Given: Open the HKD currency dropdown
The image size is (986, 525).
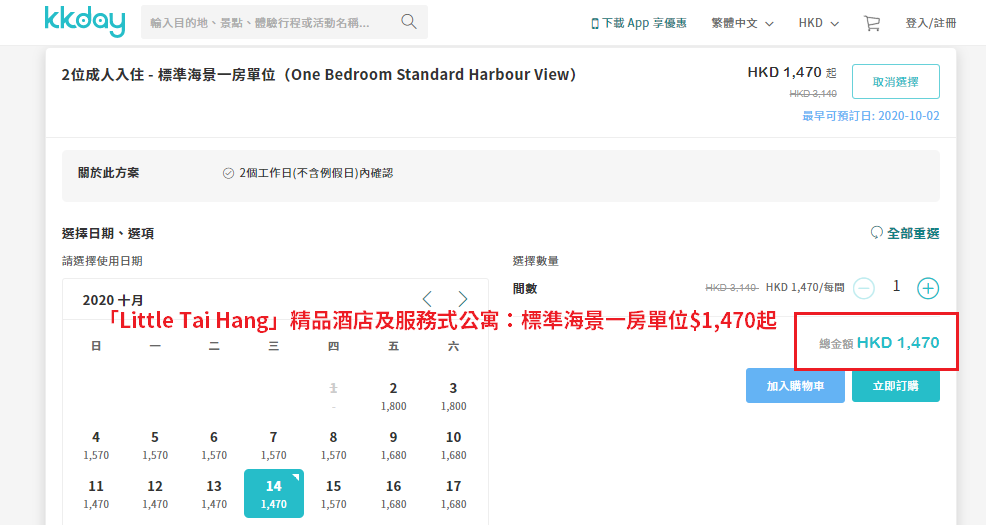Looking at the screenshot, I should pyautogui.click(x=818, y=23).
